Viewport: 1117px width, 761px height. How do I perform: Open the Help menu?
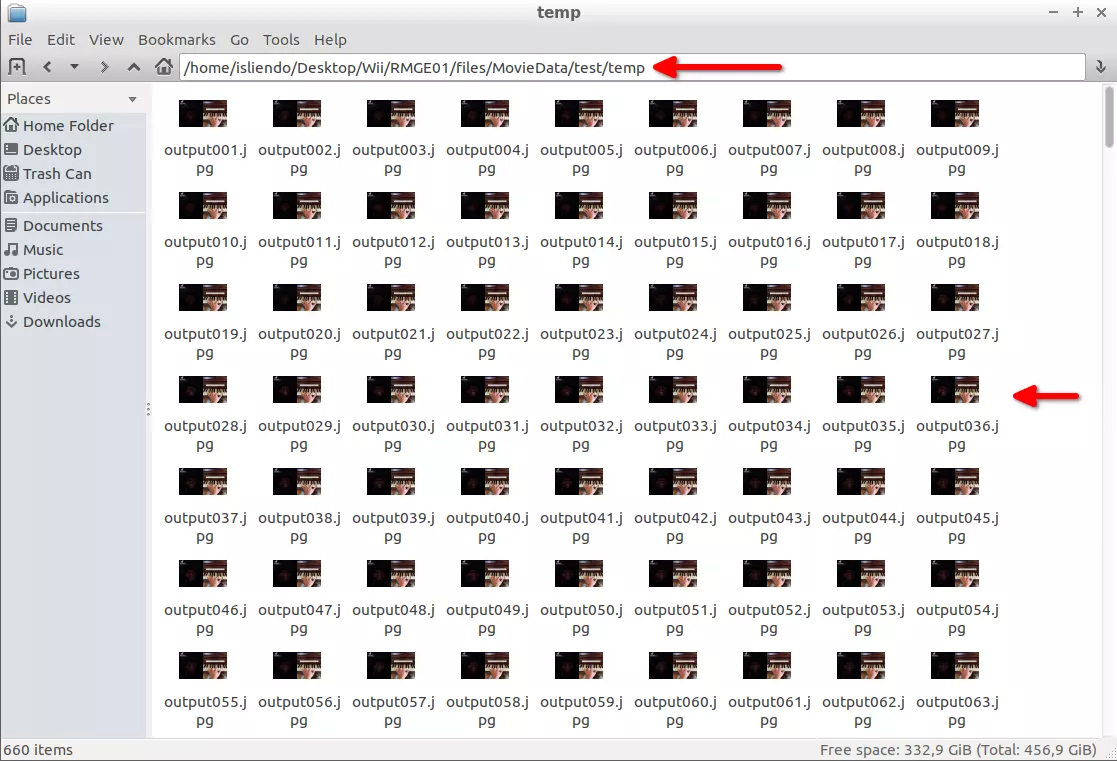[331, 40]
